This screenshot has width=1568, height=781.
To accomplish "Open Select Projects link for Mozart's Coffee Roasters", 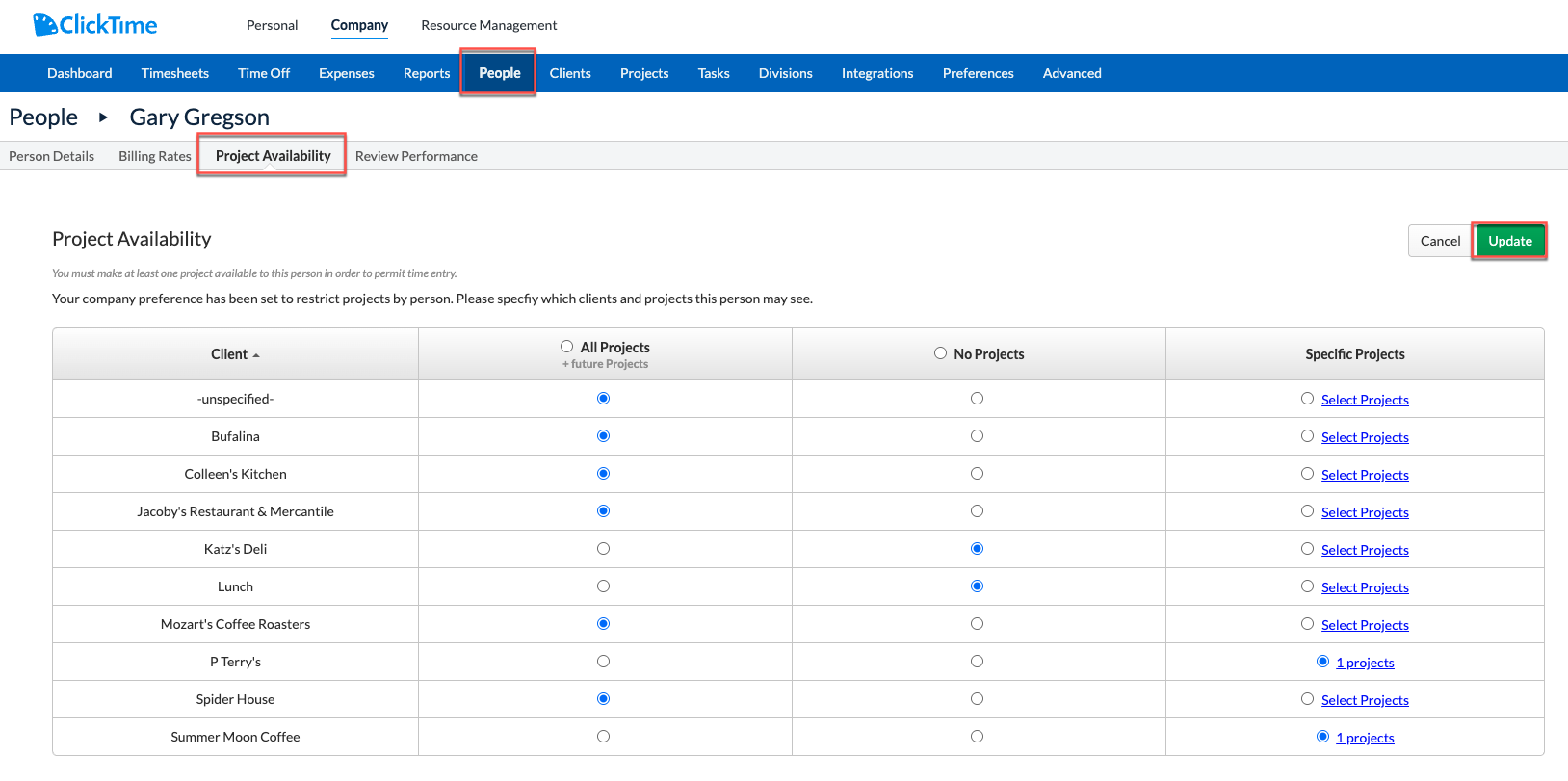I will coord(1365,625).
